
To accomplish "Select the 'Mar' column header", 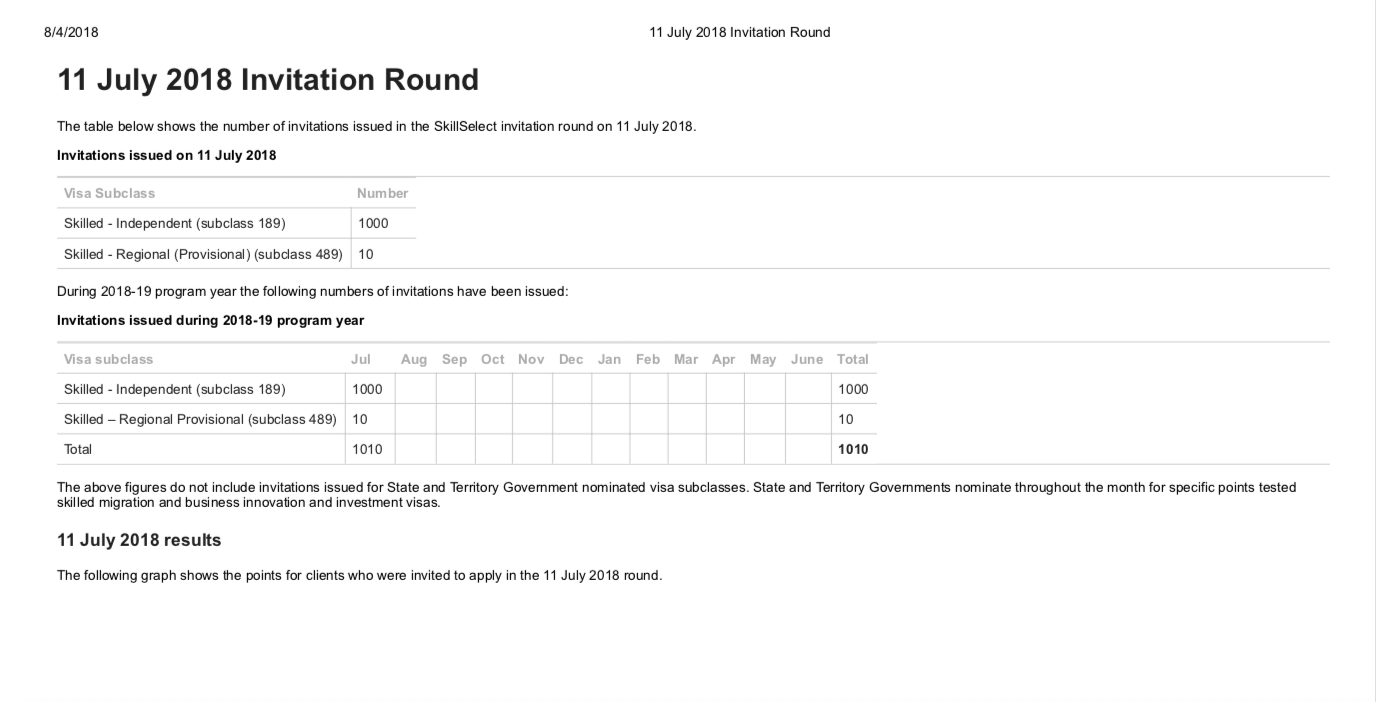I will pos(686,359).
